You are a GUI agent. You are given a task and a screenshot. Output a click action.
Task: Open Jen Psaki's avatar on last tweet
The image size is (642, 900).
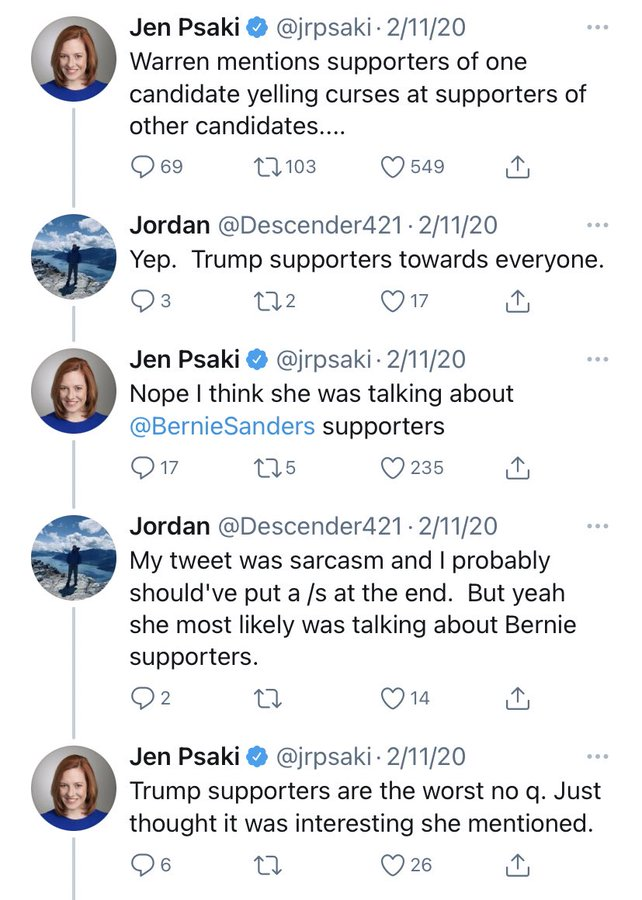[73, 788]
